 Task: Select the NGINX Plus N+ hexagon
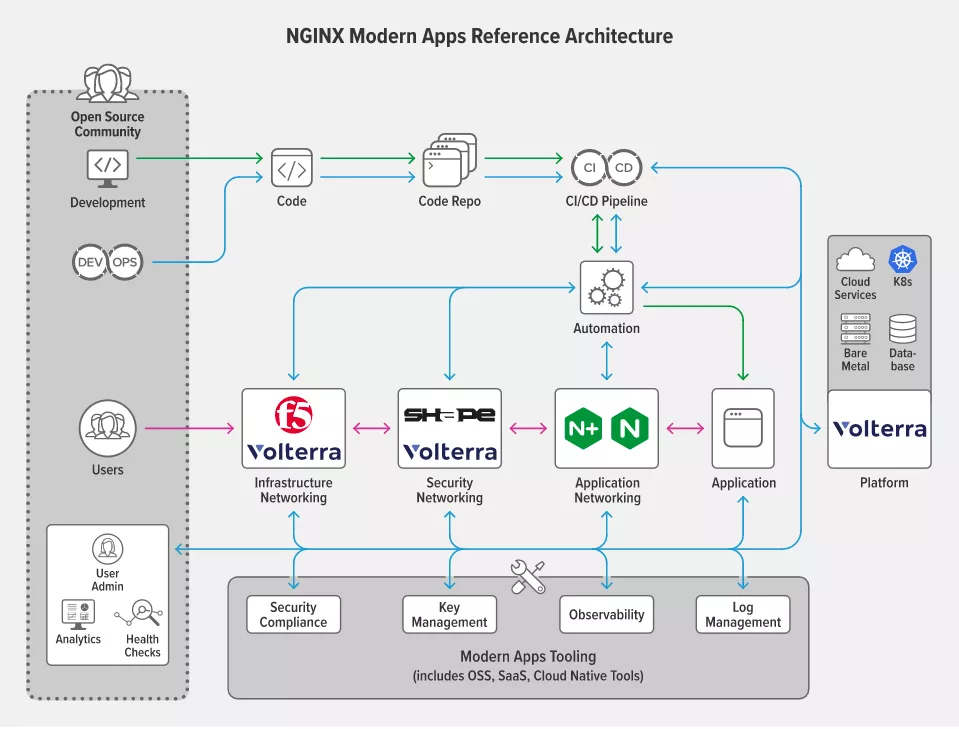click(x=582, y=428)
